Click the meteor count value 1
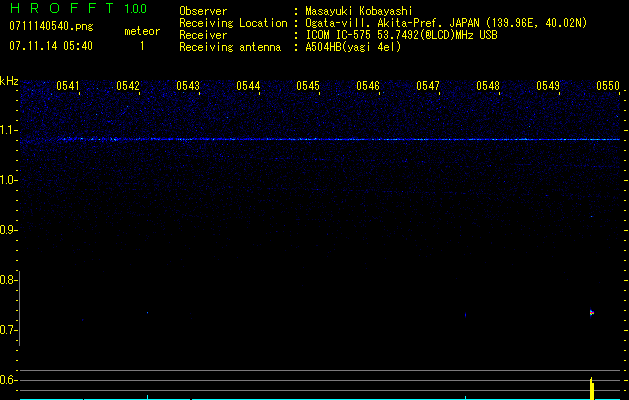The height and width of the screenshot is (400, 629). point(142,46)
